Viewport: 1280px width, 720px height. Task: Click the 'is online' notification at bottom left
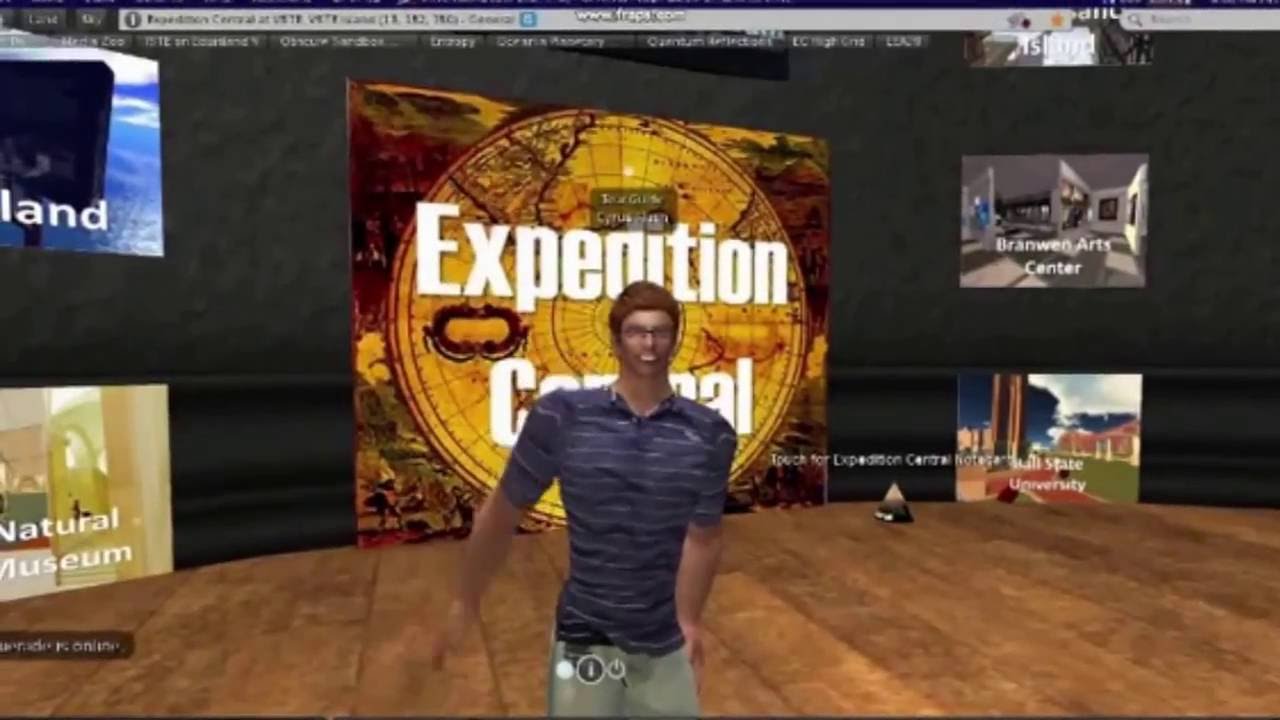click(65, 646)
